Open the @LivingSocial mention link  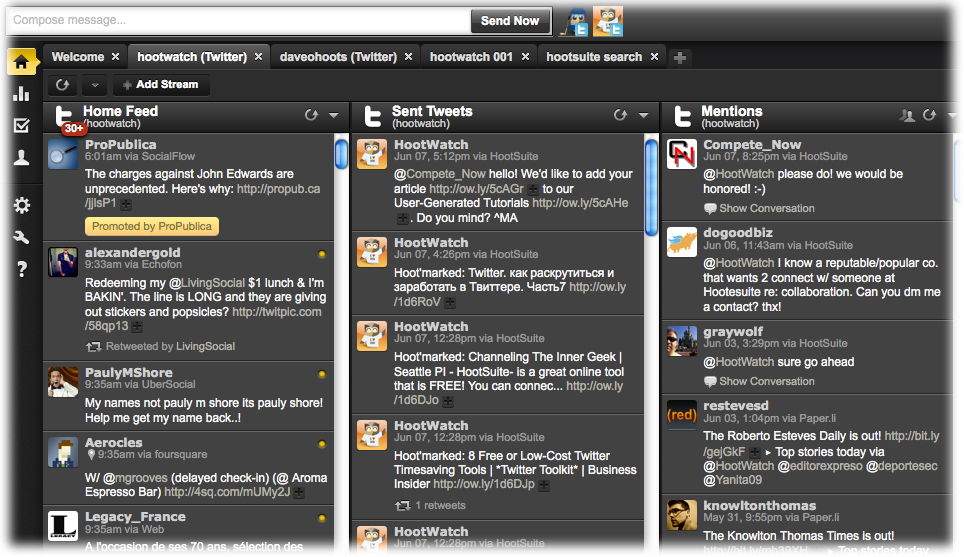point(207,283)
